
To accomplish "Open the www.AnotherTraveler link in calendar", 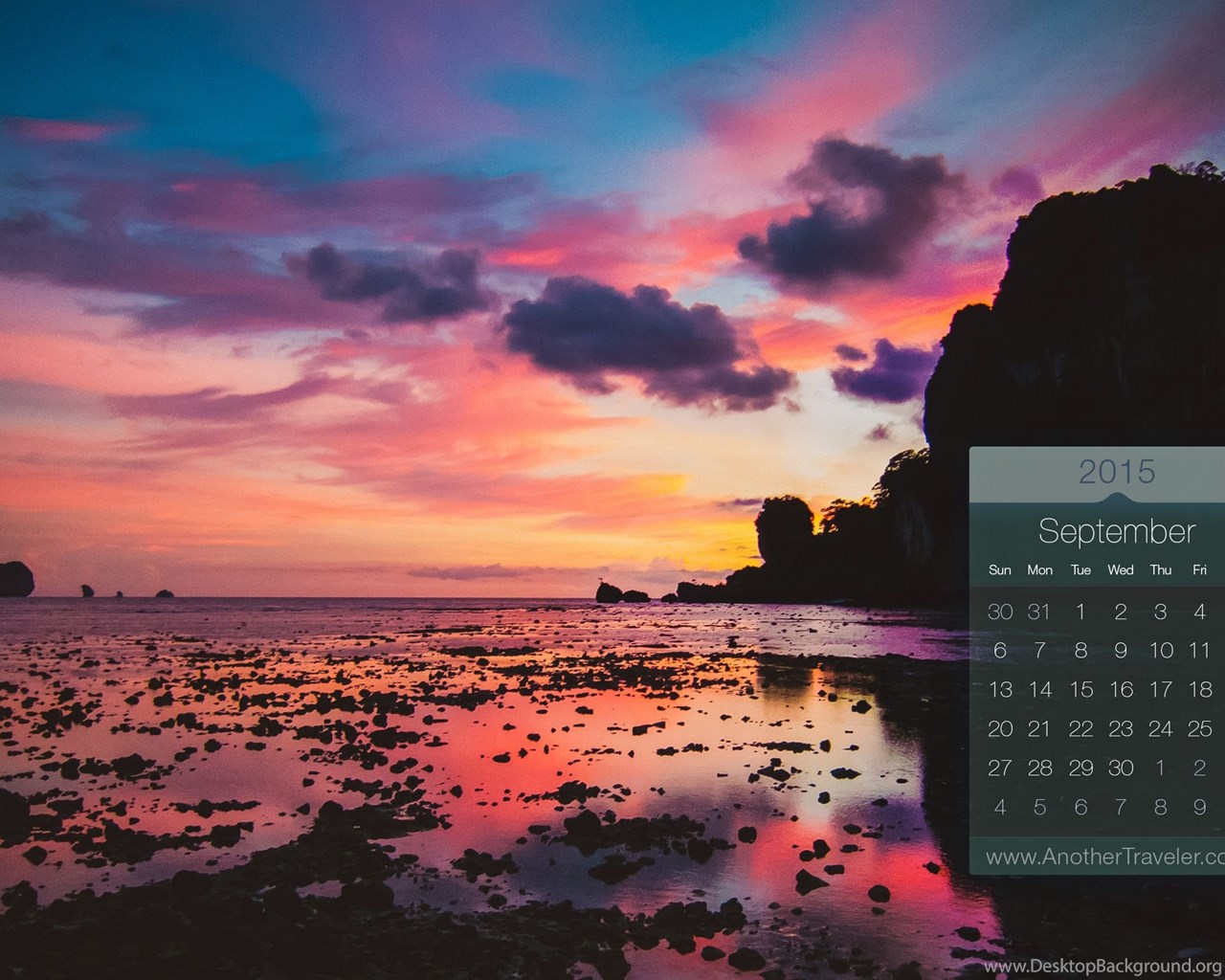I will coord(1104,857).
